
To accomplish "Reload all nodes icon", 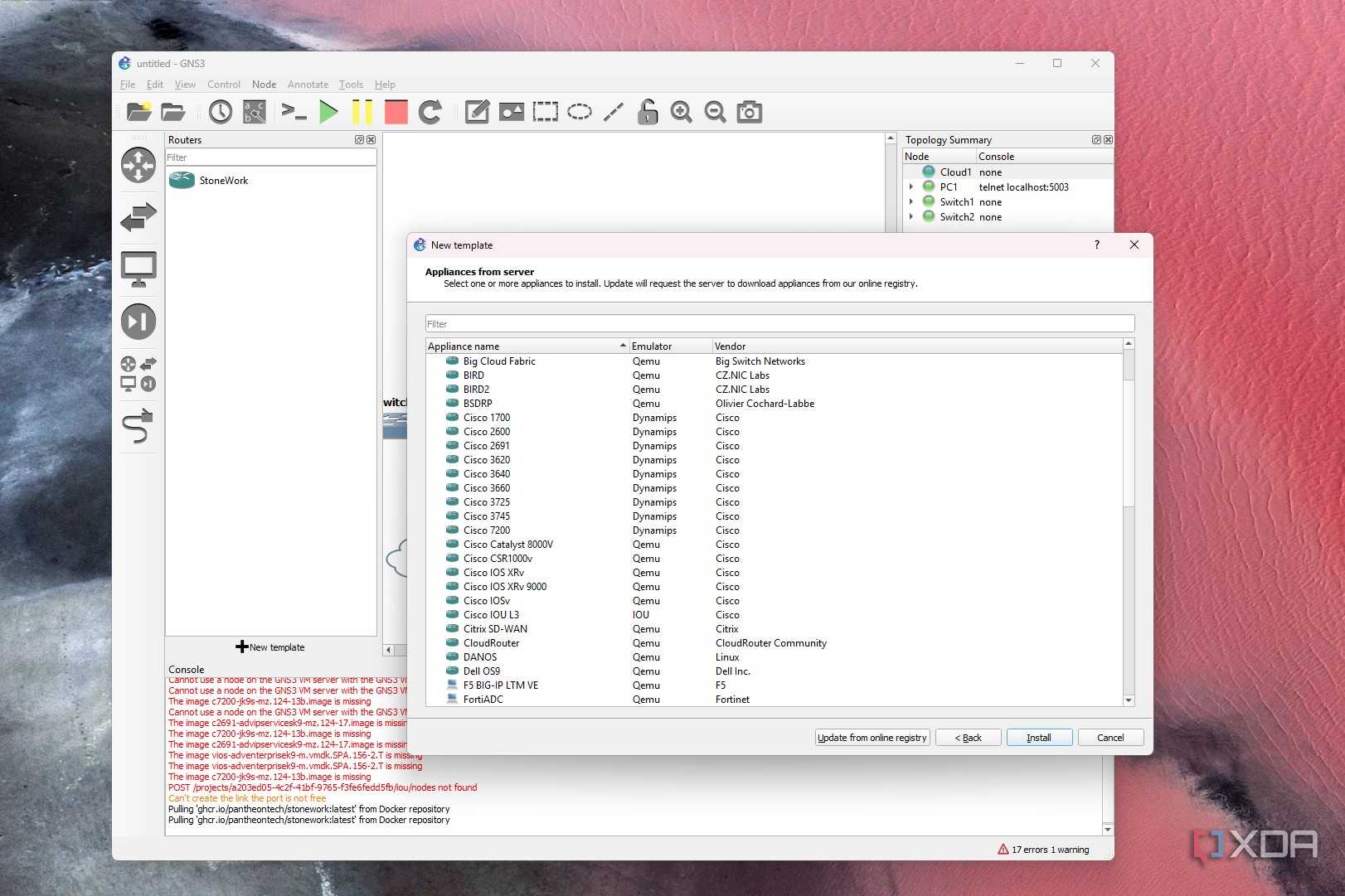I will (430, 112).
